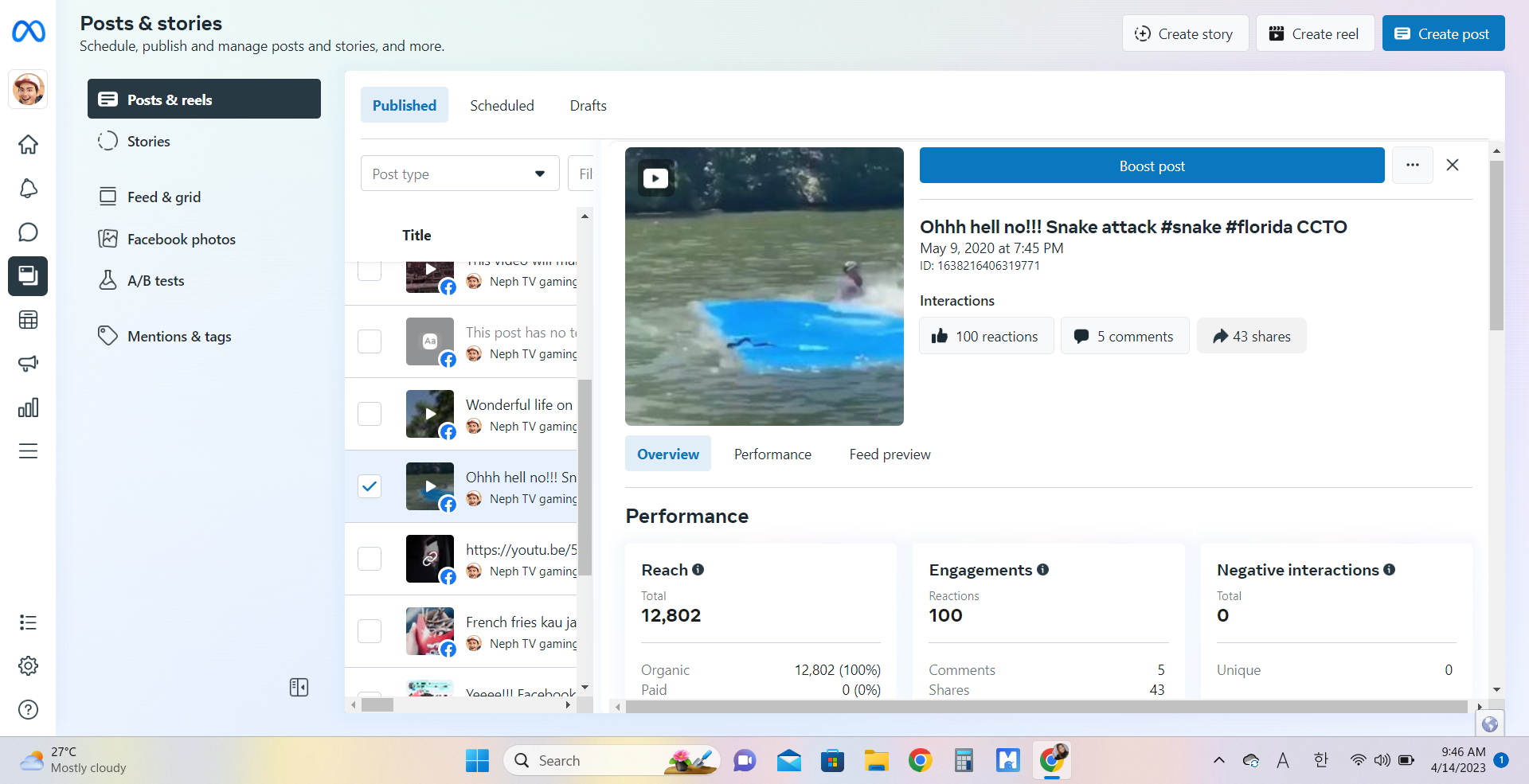Switch to Published tab
The image size is (1529, 784).
pyautogui.click(x=405, y=105)
